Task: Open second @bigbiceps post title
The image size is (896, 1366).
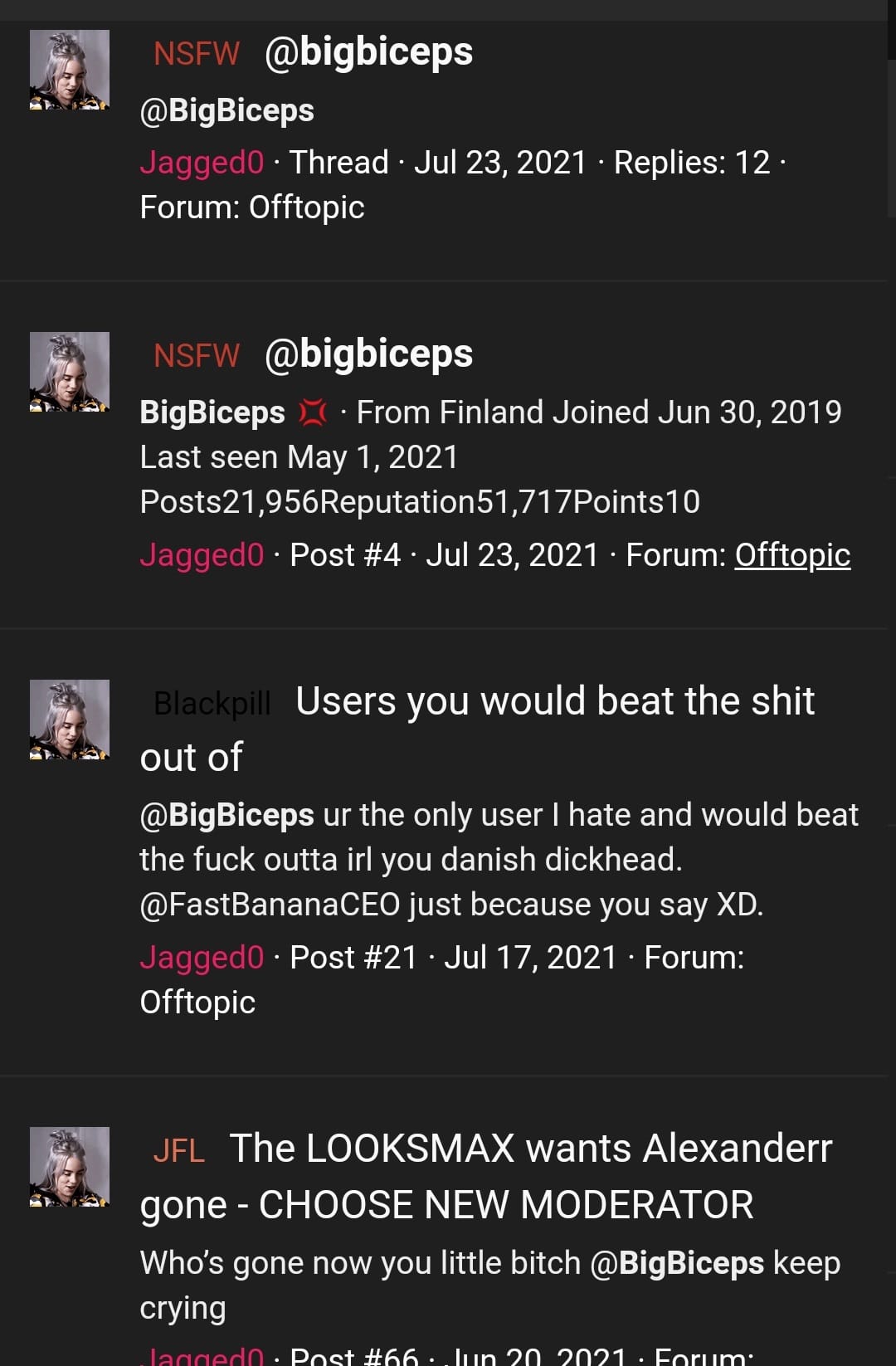Action: click(x=368, y=354)
